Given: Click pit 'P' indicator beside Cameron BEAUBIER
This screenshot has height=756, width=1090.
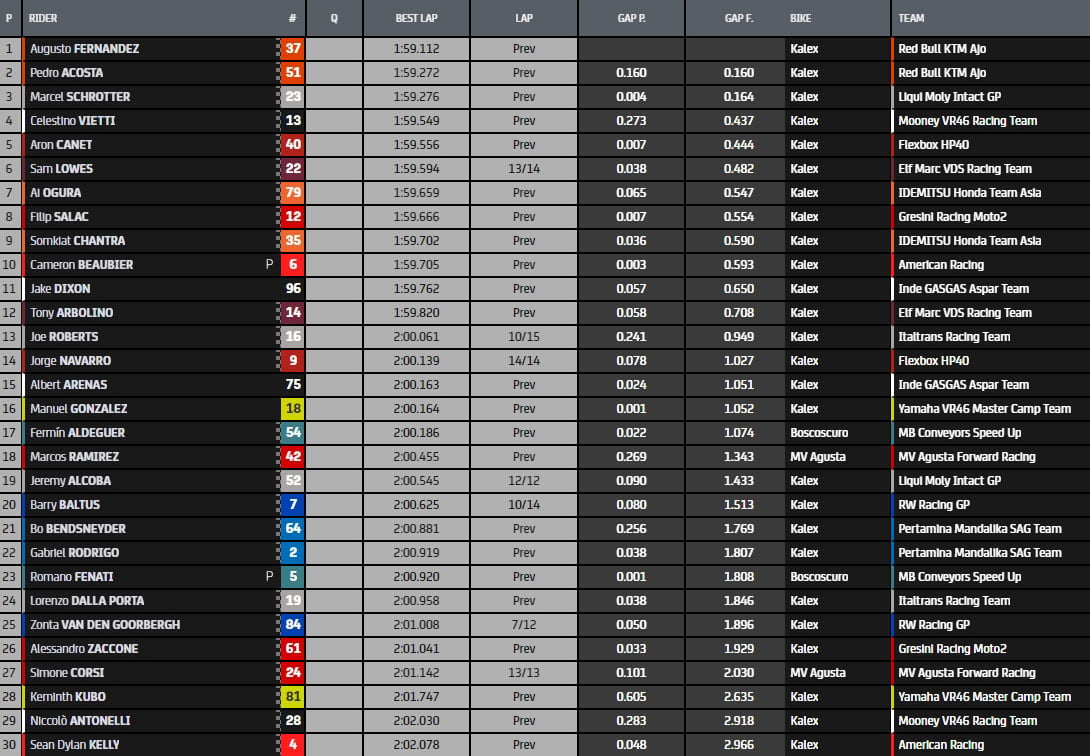Looking at the screenshot, I should 268,265.
